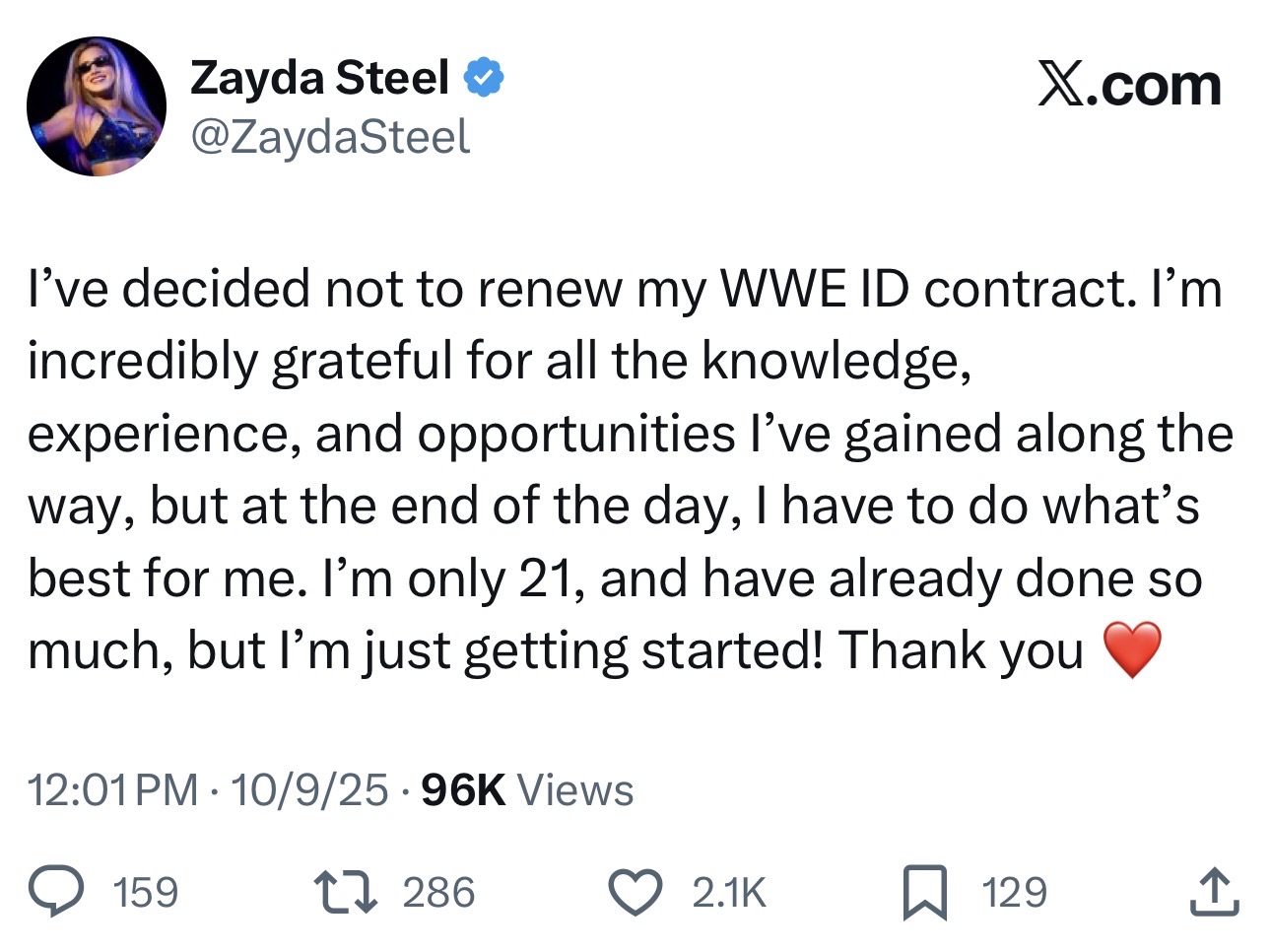Click the 129 bookmarks count
Screen dimensions: 1271x952
[x=1014, y=892]
